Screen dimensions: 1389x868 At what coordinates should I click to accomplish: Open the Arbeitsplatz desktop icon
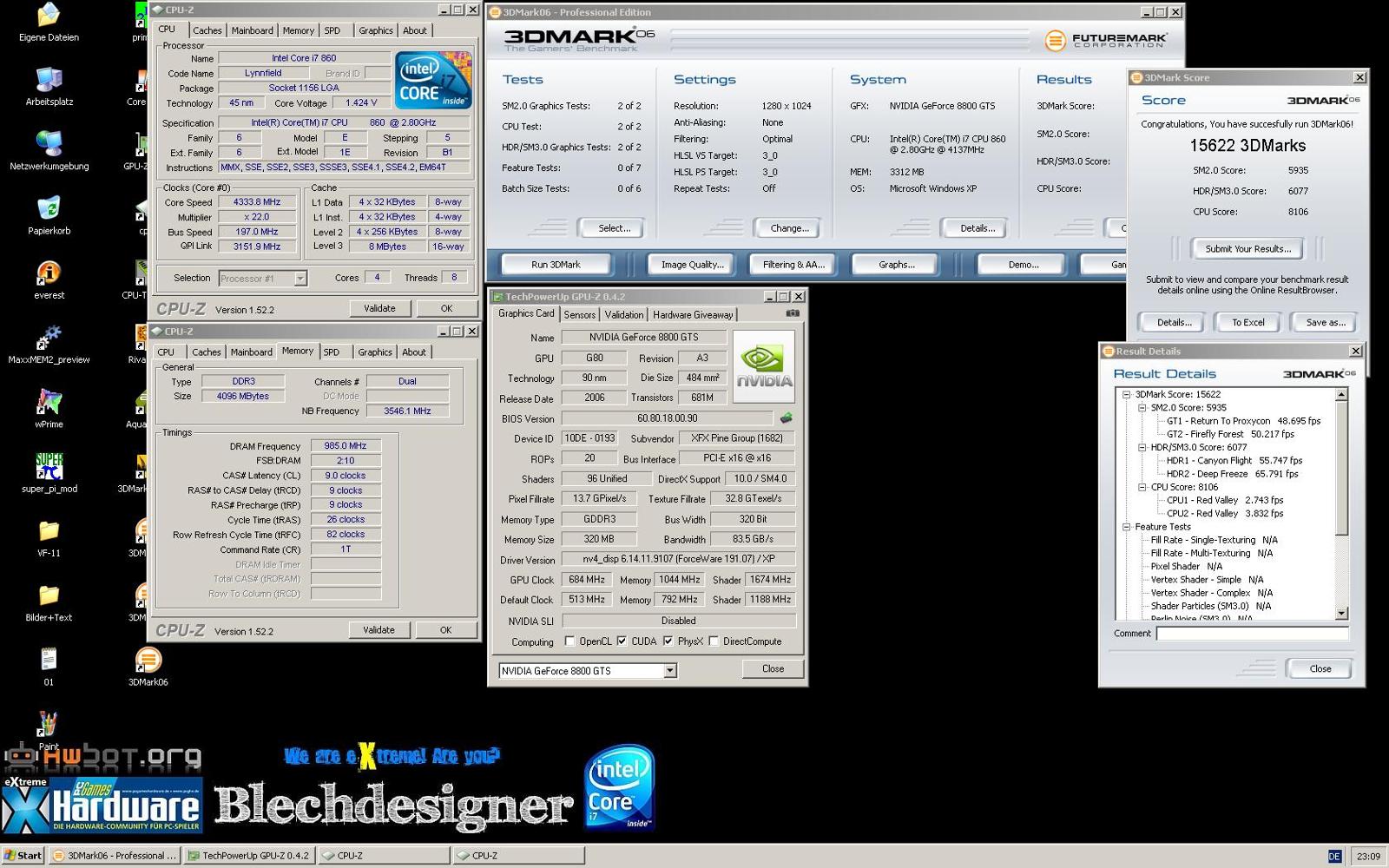(x=49, y=87)
